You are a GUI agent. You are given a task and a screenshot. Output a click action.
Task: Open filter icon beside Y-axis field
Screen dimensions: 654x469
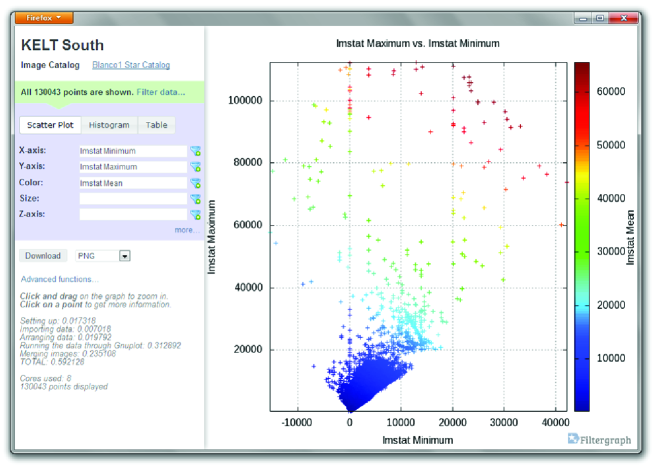(195, 167)
